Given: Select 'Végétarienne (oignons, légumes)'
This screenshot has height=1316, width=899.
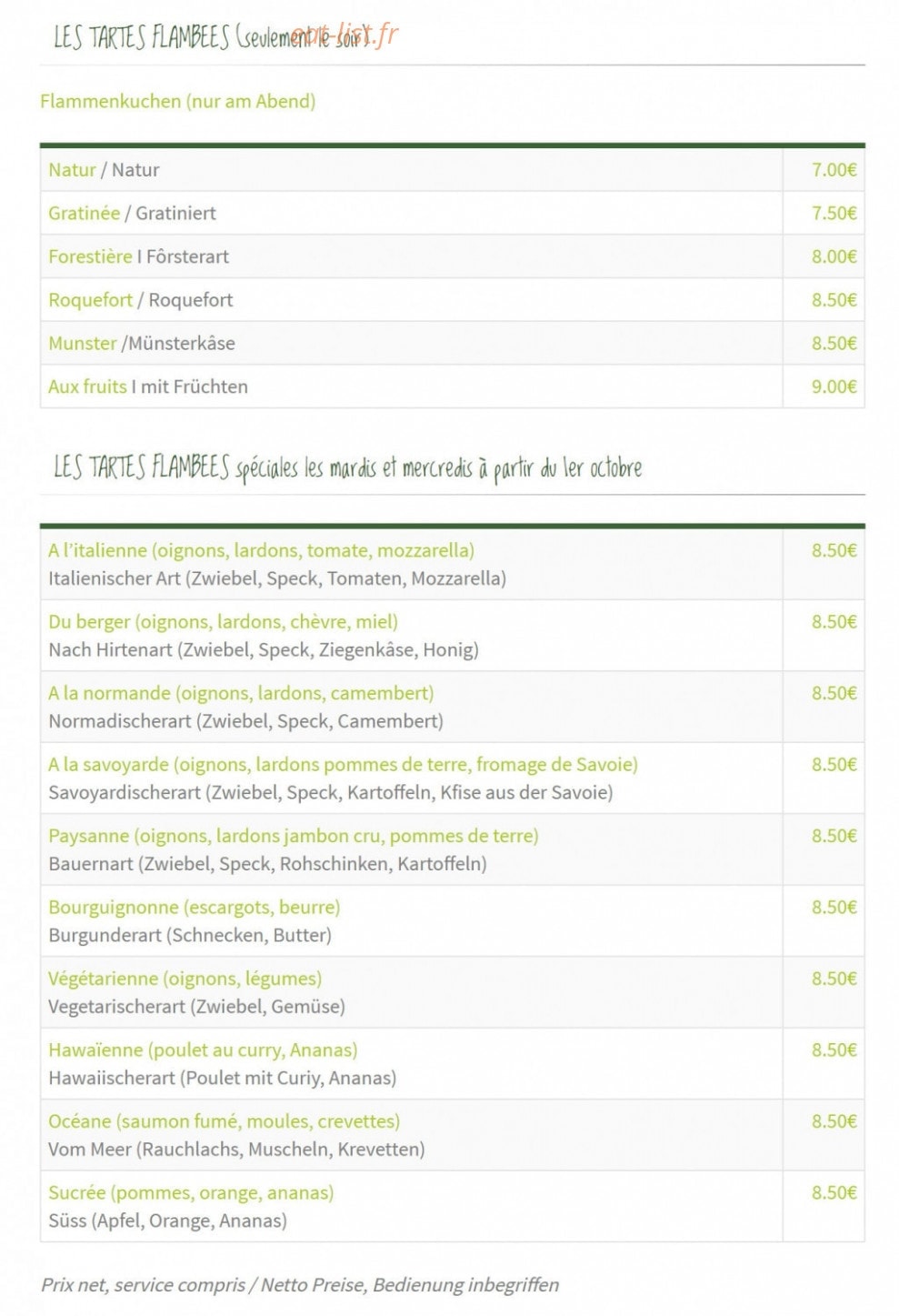Looking at the screenshot, I should tap(185, 979).
